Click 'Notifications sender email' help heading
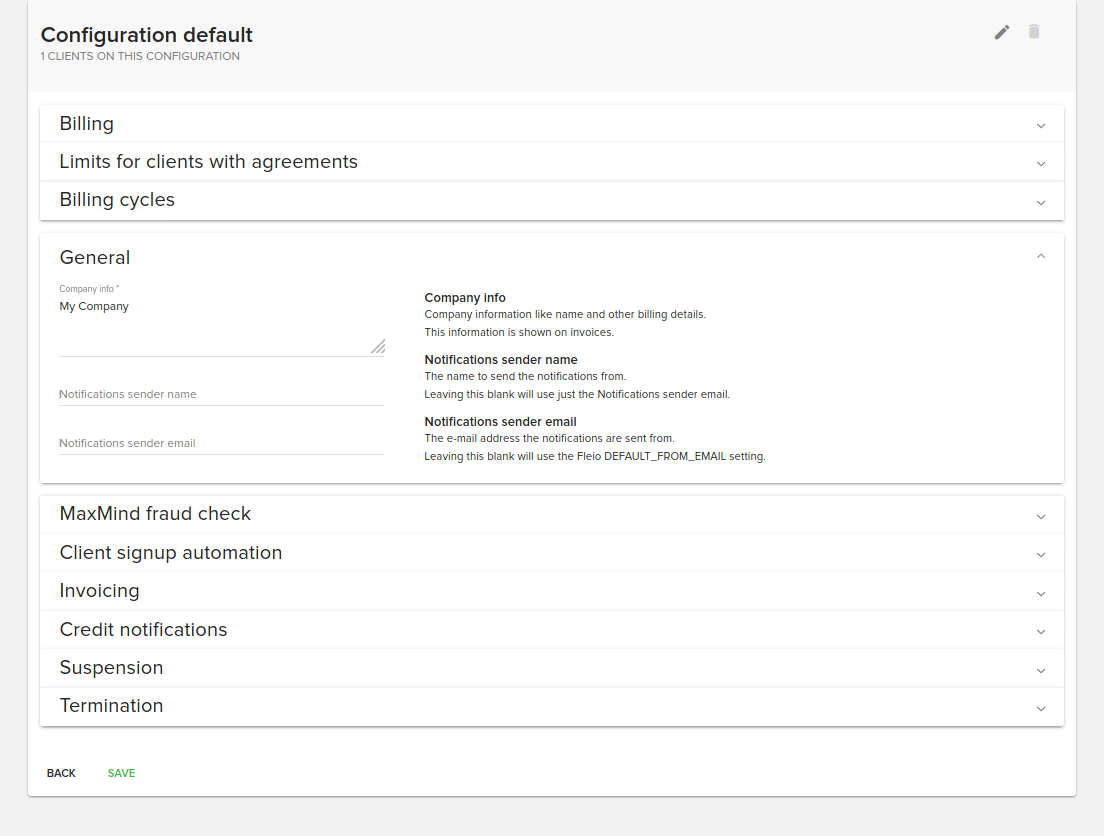Screen dimensions: 1104x836 500,422
